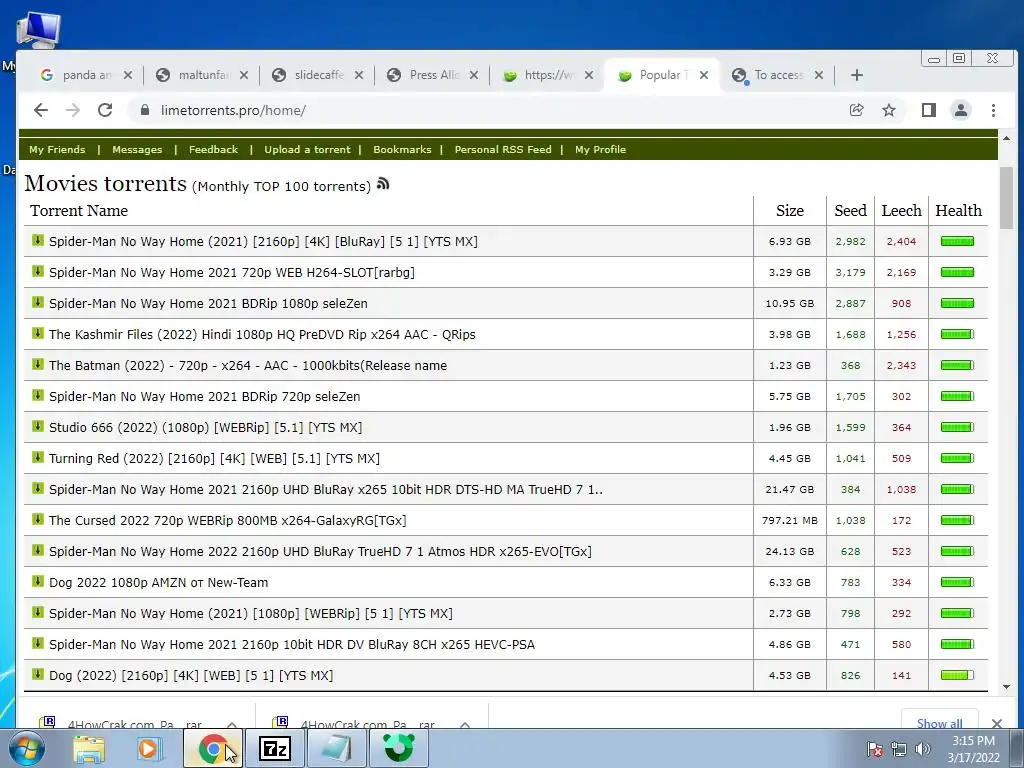Click the browser forward arrow
The width and height of the screenshot is (1024, 768).
point(72,110)
